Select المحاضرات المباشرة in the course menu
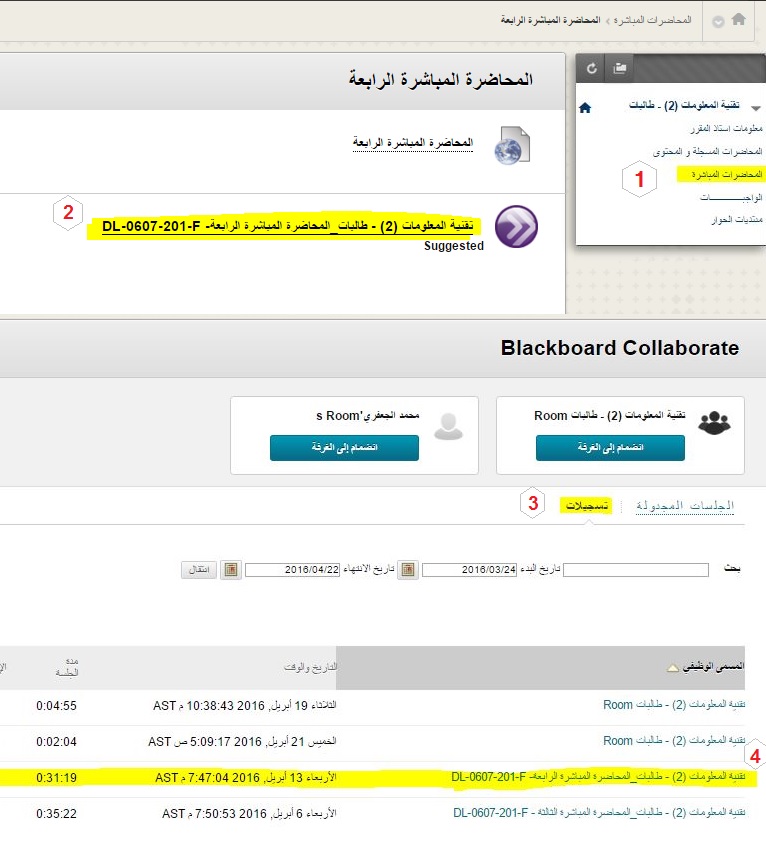 719,175
